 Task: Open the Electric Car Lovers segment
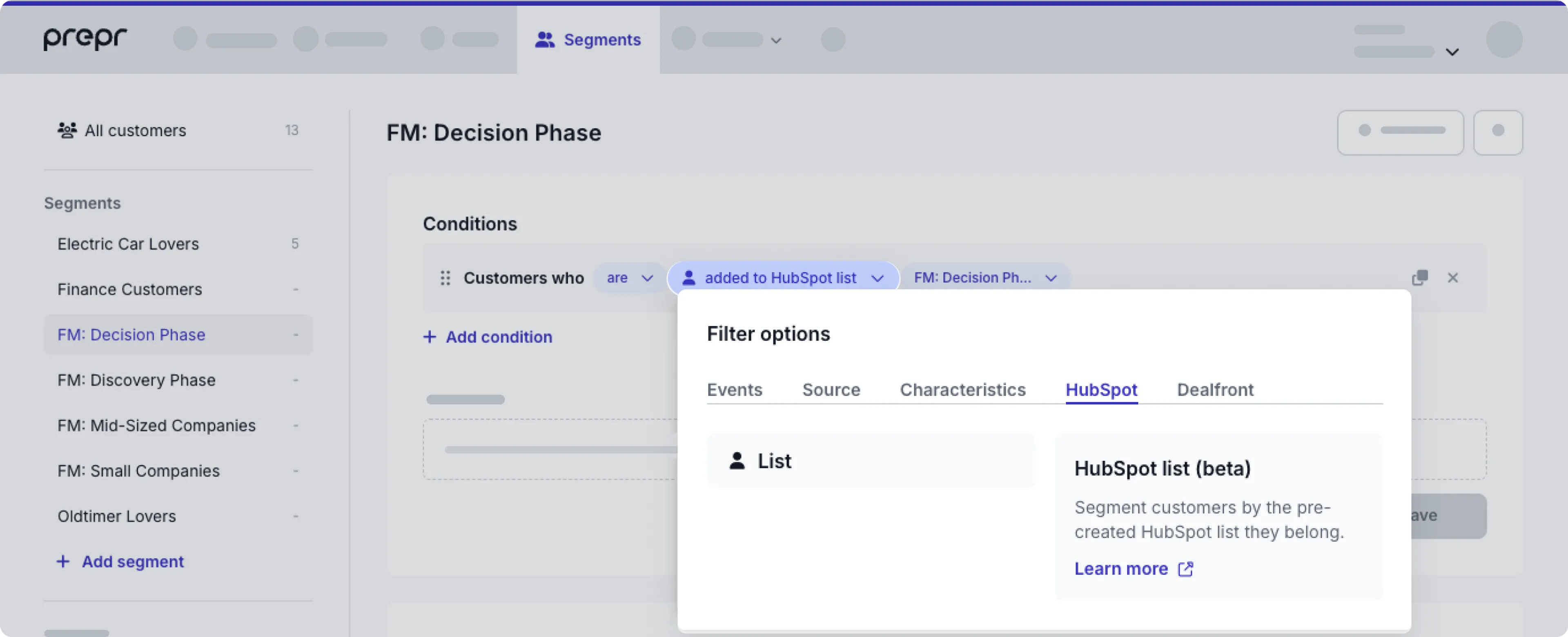pos(178,244)
